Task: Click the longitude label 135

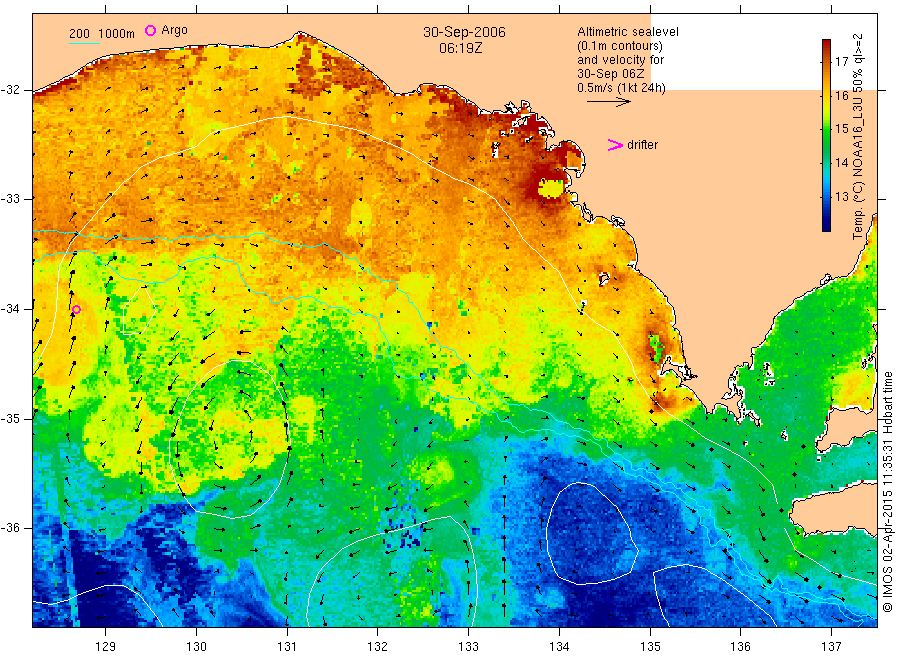Action: [x=650, y=647]
